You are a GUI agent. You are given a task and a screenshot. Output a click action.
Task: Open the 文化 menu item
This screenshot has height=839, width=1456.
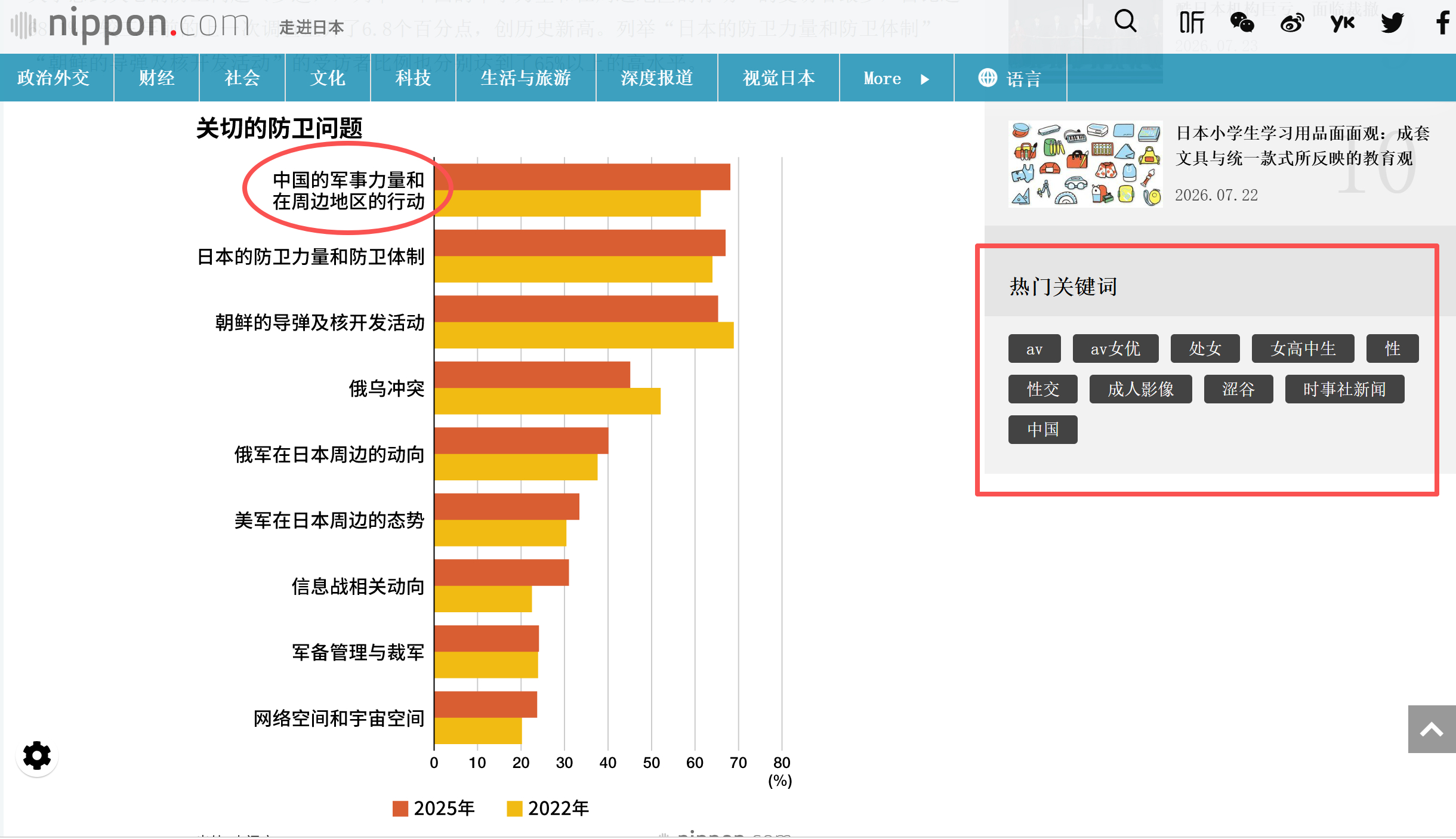[x=328, y=78]
